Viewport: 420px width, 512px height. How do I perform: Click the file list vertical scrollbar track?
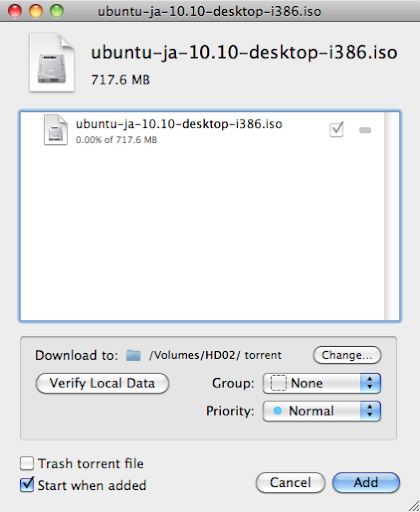[x=392, y=216]
